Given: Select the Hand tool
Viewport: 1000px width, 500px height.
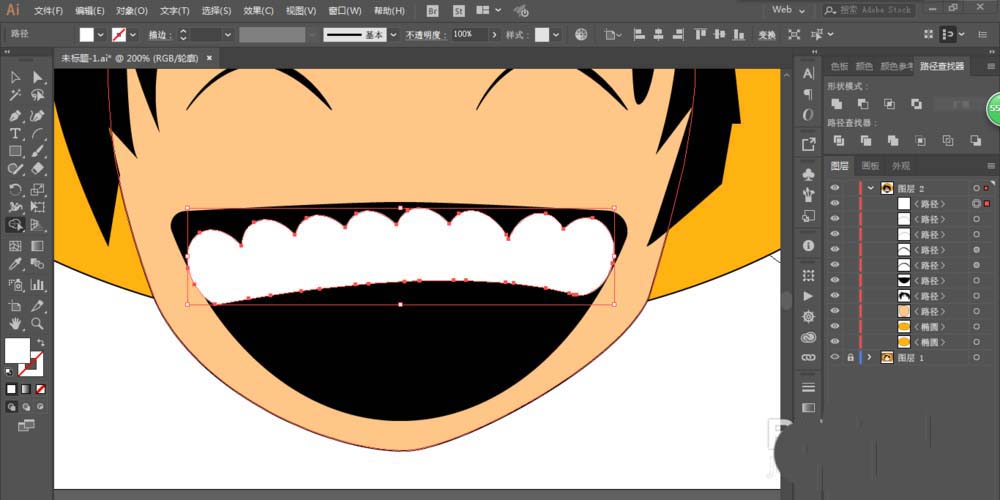Looking at the screenshot, I should tap(15, 323).
